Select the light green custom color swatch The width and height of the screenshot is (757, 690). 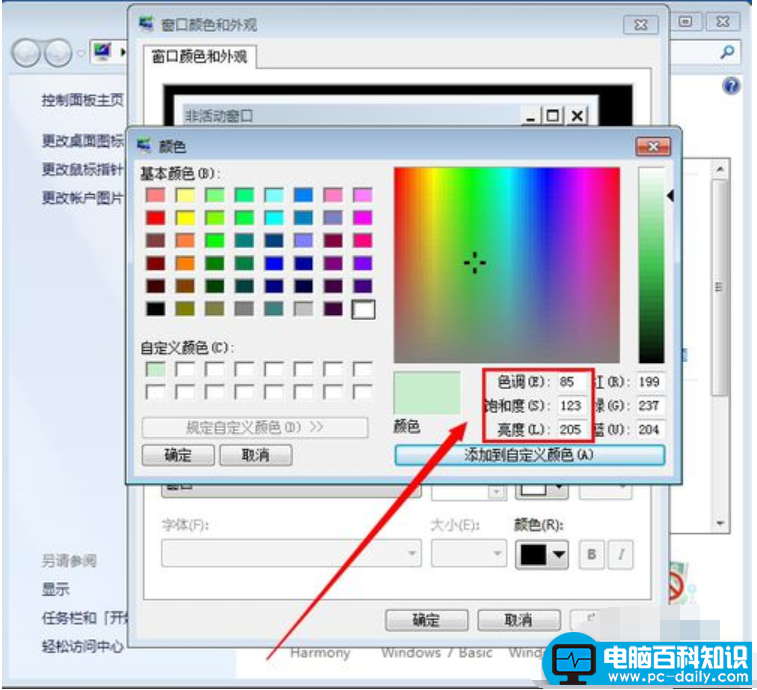[x=155, y=369]
